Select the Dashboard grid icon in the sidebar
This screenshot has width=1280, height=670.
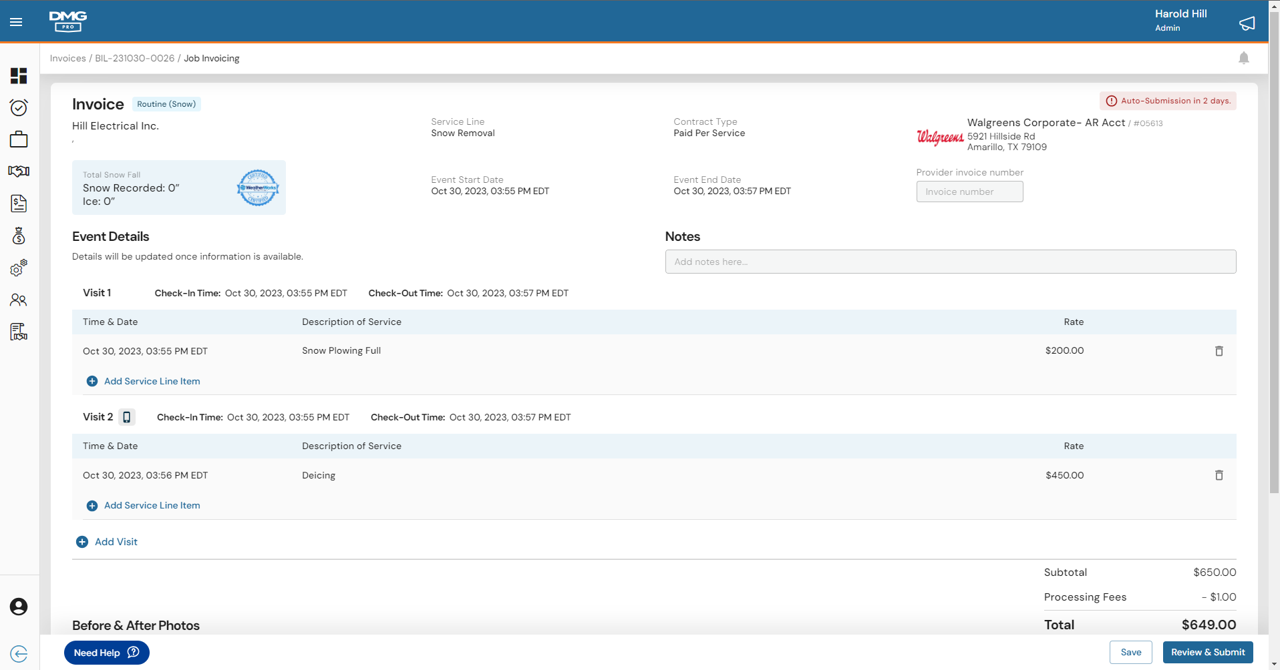tap(18, 75)
